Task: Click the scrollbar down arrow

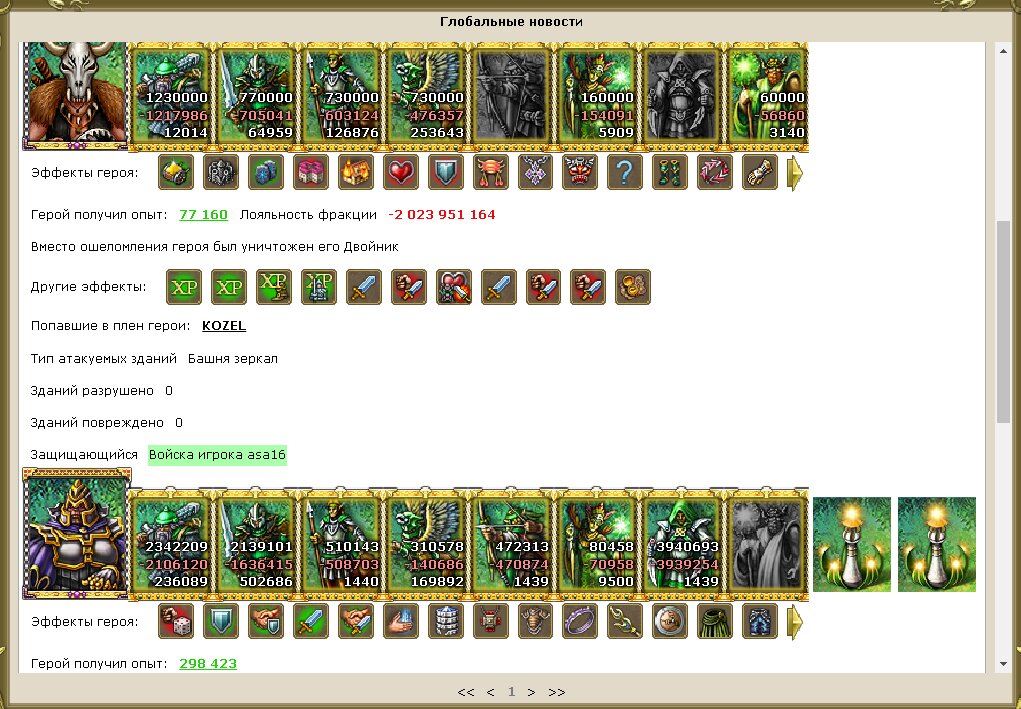Action: 1003,664
